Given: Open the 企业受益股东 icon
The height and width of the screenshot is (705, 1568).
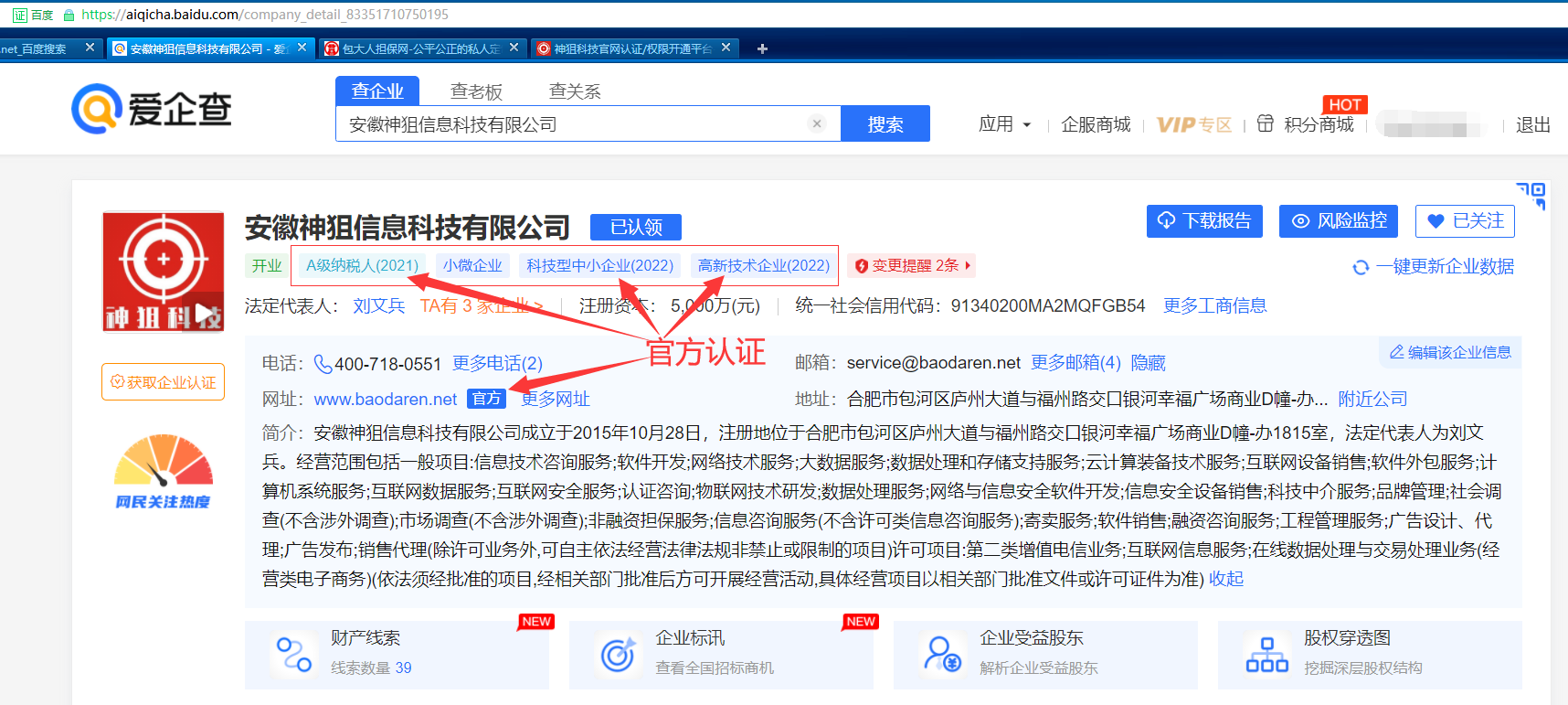Looking at the screenshot, I should pos(942,654).
